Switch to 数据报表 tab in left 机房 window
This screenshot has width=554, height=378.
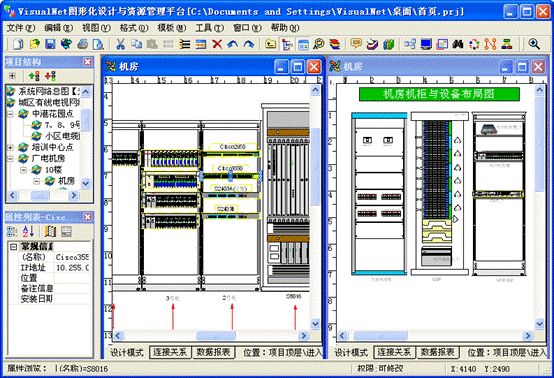[213, 353]
